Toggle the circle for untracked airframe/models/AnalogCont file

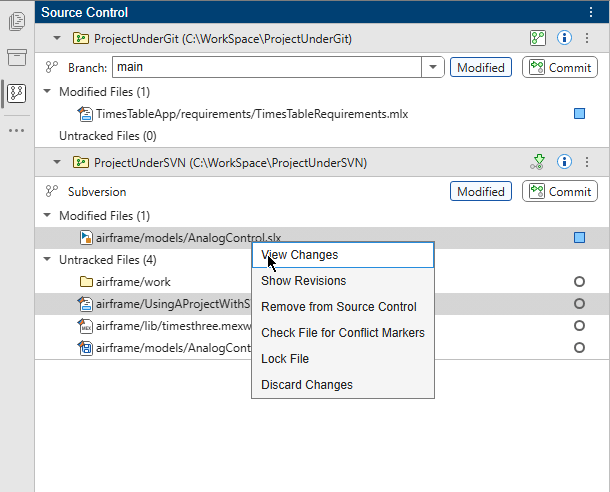point(579,347)
